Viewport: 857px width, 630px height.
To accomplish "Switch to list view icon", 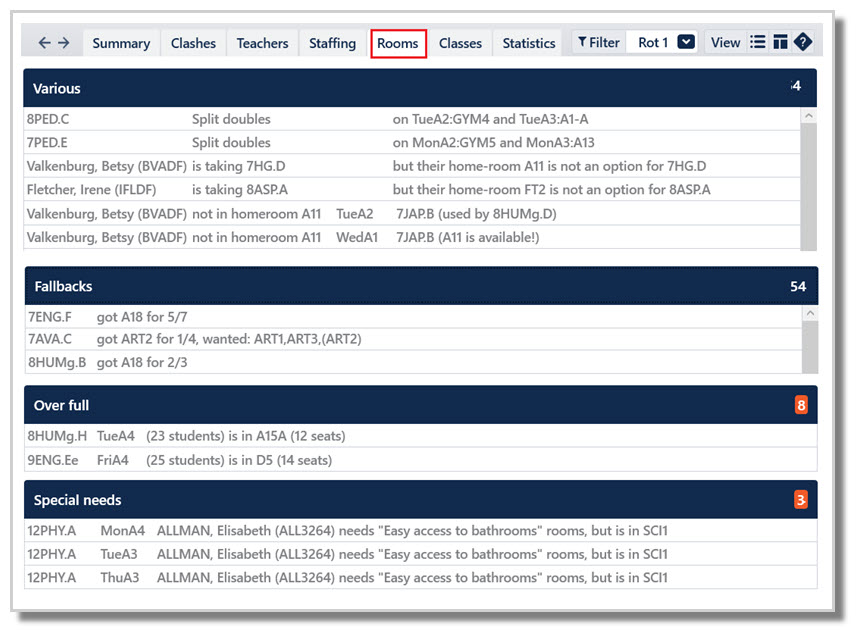I will pos(758,42).
